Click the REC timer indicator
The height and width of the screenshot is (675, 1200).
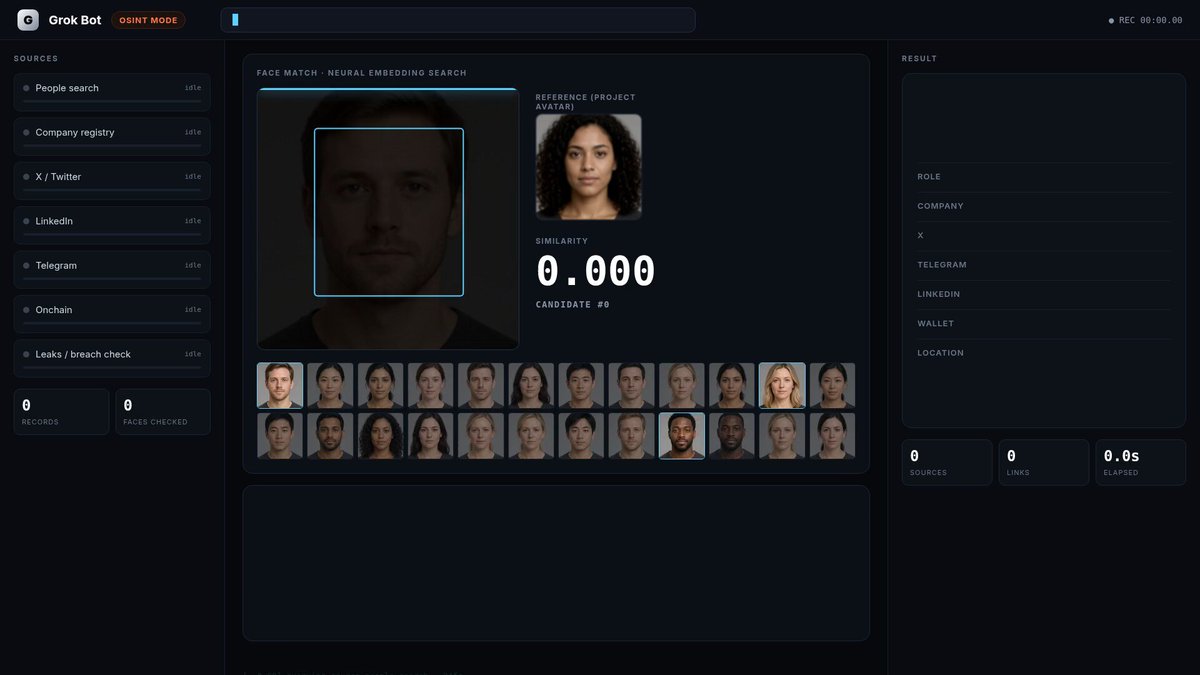pos(1146,20)
